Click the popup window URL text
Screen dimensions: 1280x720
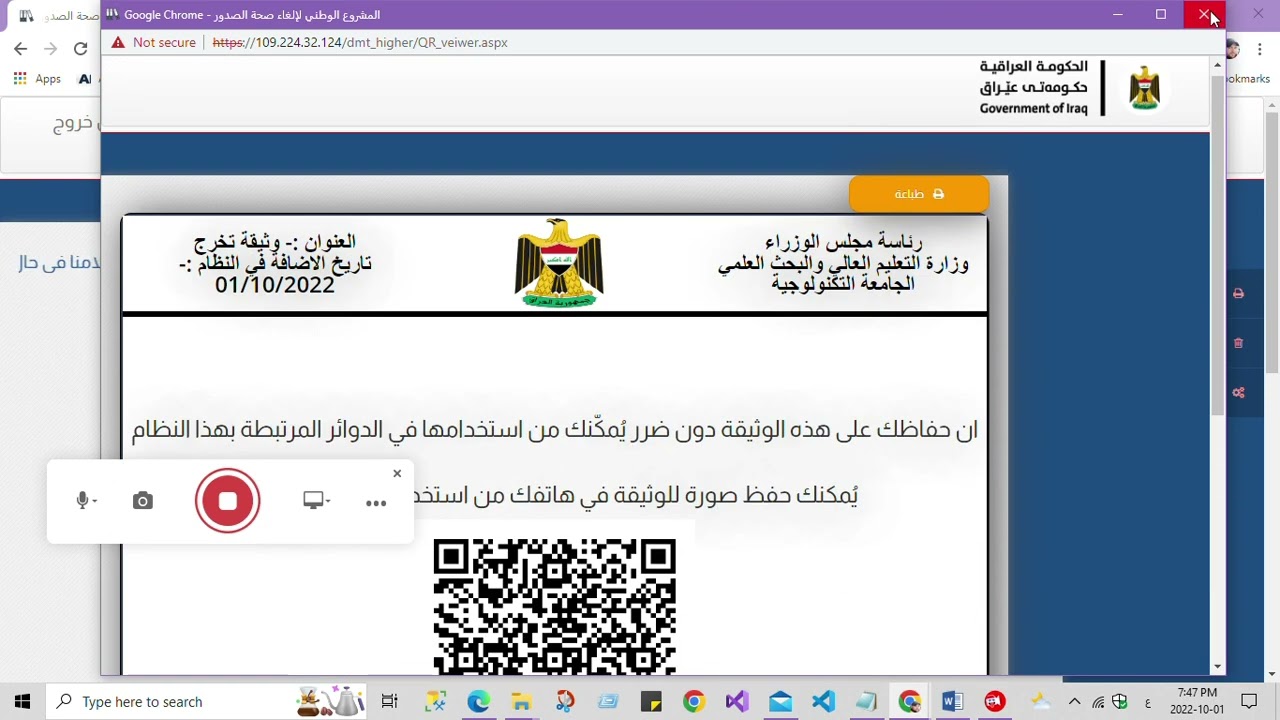pos(360,43)
